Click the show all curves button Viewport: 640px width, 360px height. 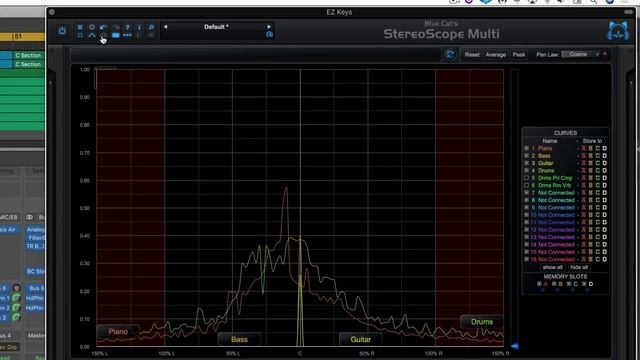point(553,267)
